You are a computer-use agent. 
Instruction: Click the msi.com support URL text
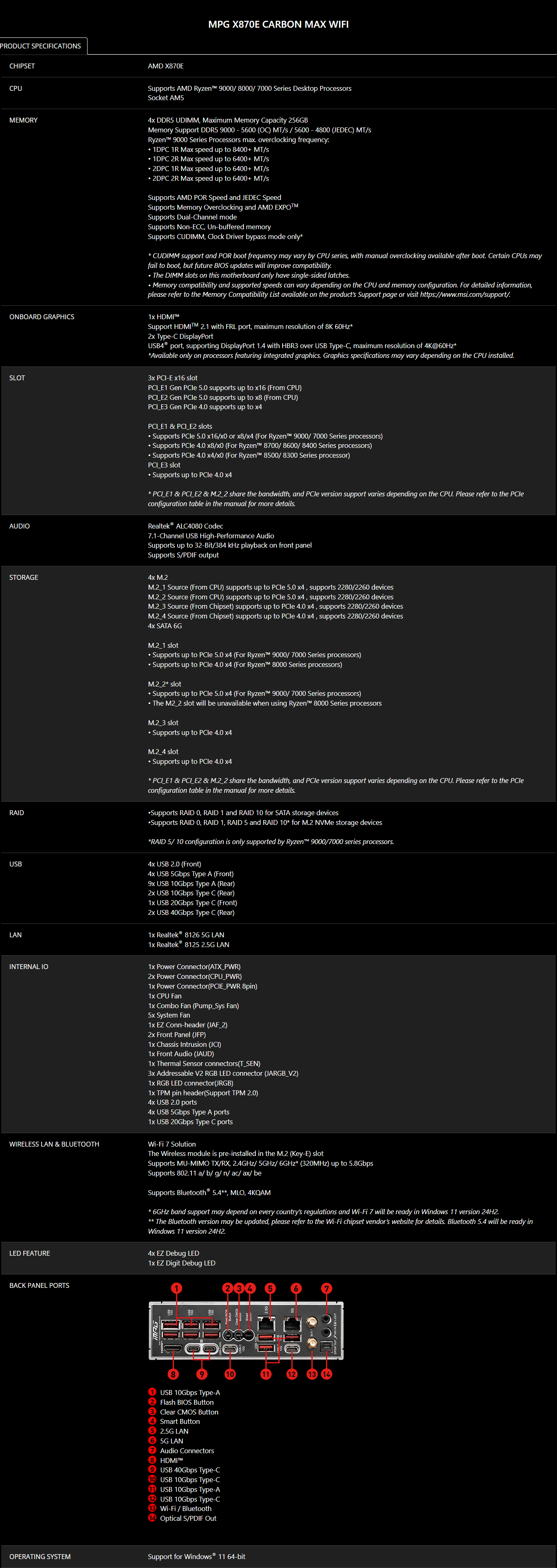click(465, 295)
